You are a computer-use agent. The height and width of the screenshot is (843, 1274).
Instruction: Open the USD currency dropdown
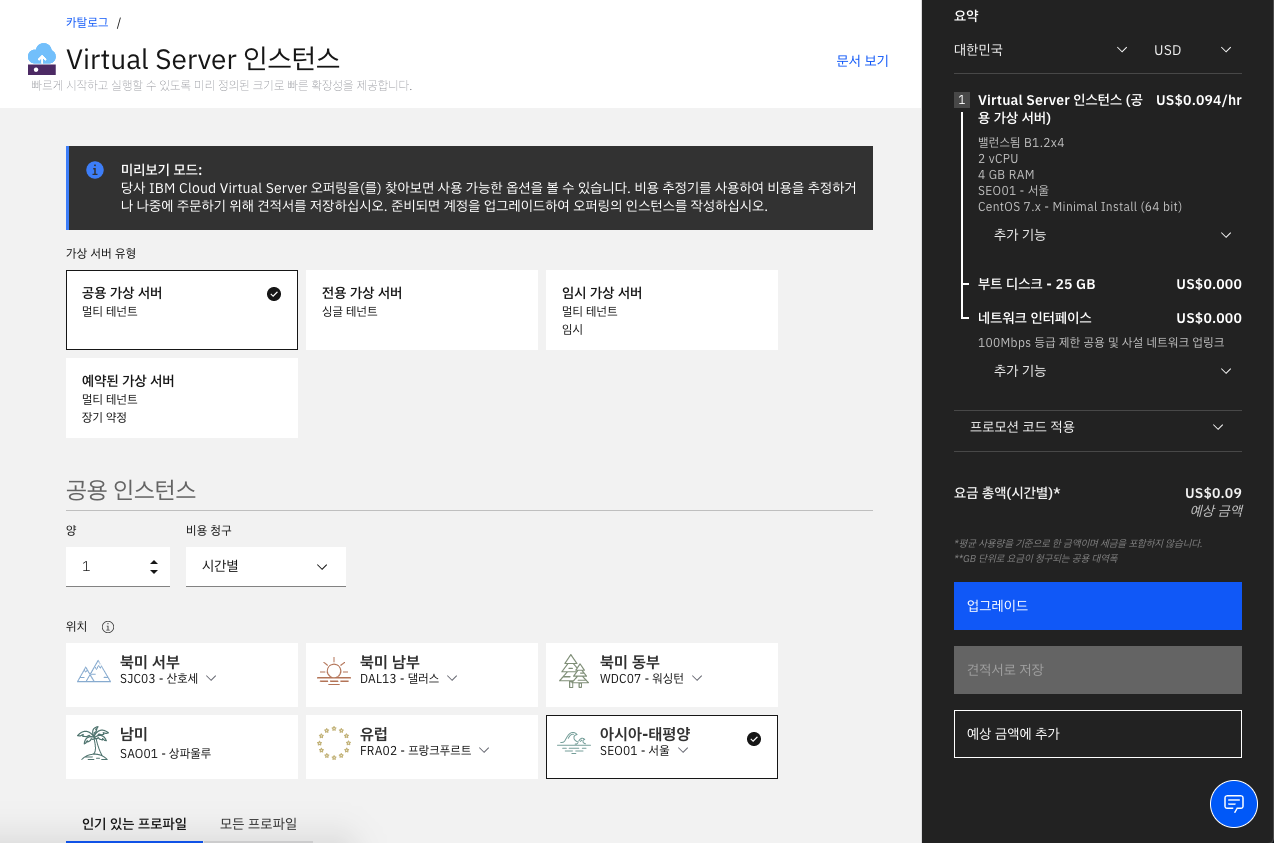1192,50
